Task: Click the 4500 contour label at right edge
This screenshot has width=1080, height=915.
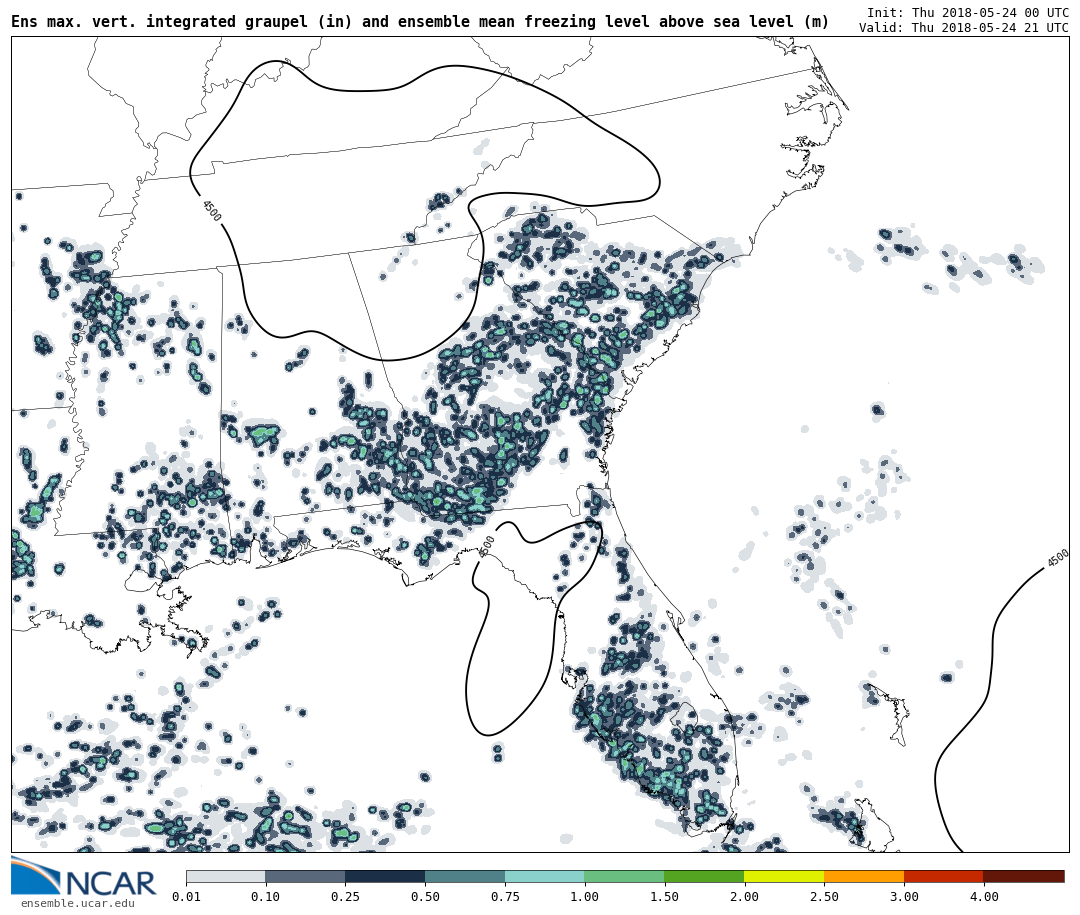Action: pyautogui.click(x=1057, y=558)
